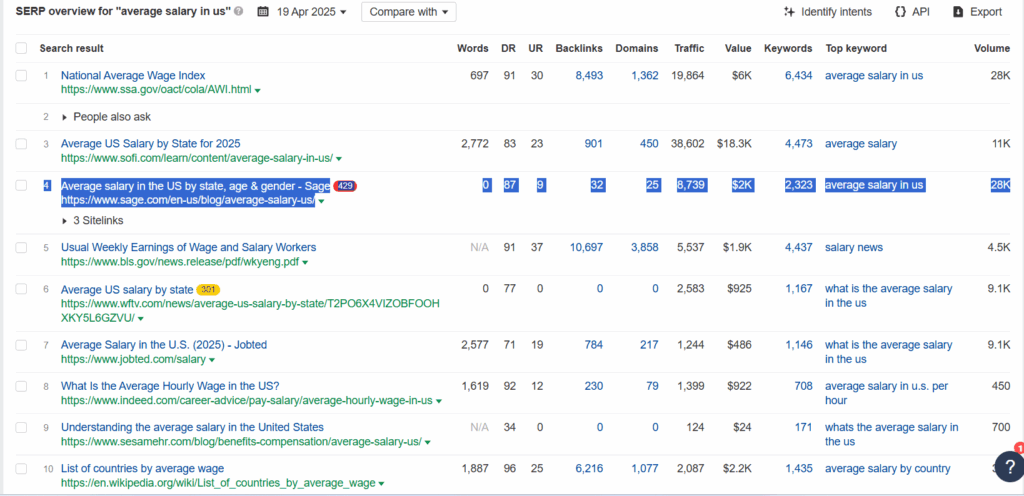
Task: Open the sesamehr.com URL dropdown arrow
Action: pyautogui.click(x=427, y=442)
